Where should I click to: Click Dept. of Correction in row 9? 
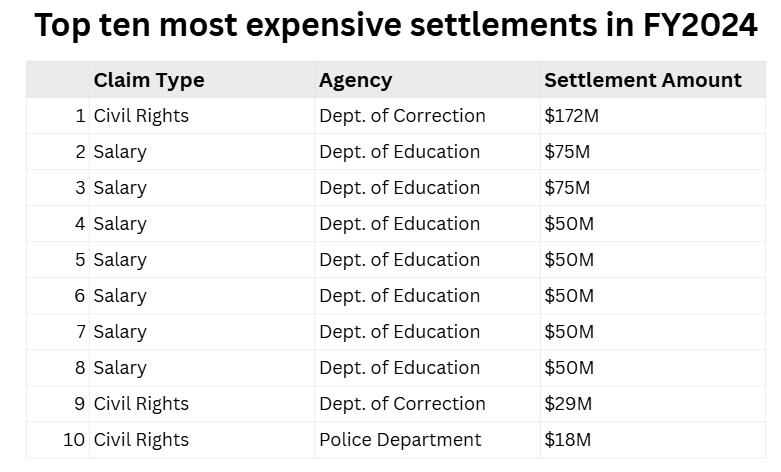click(402, 404)
